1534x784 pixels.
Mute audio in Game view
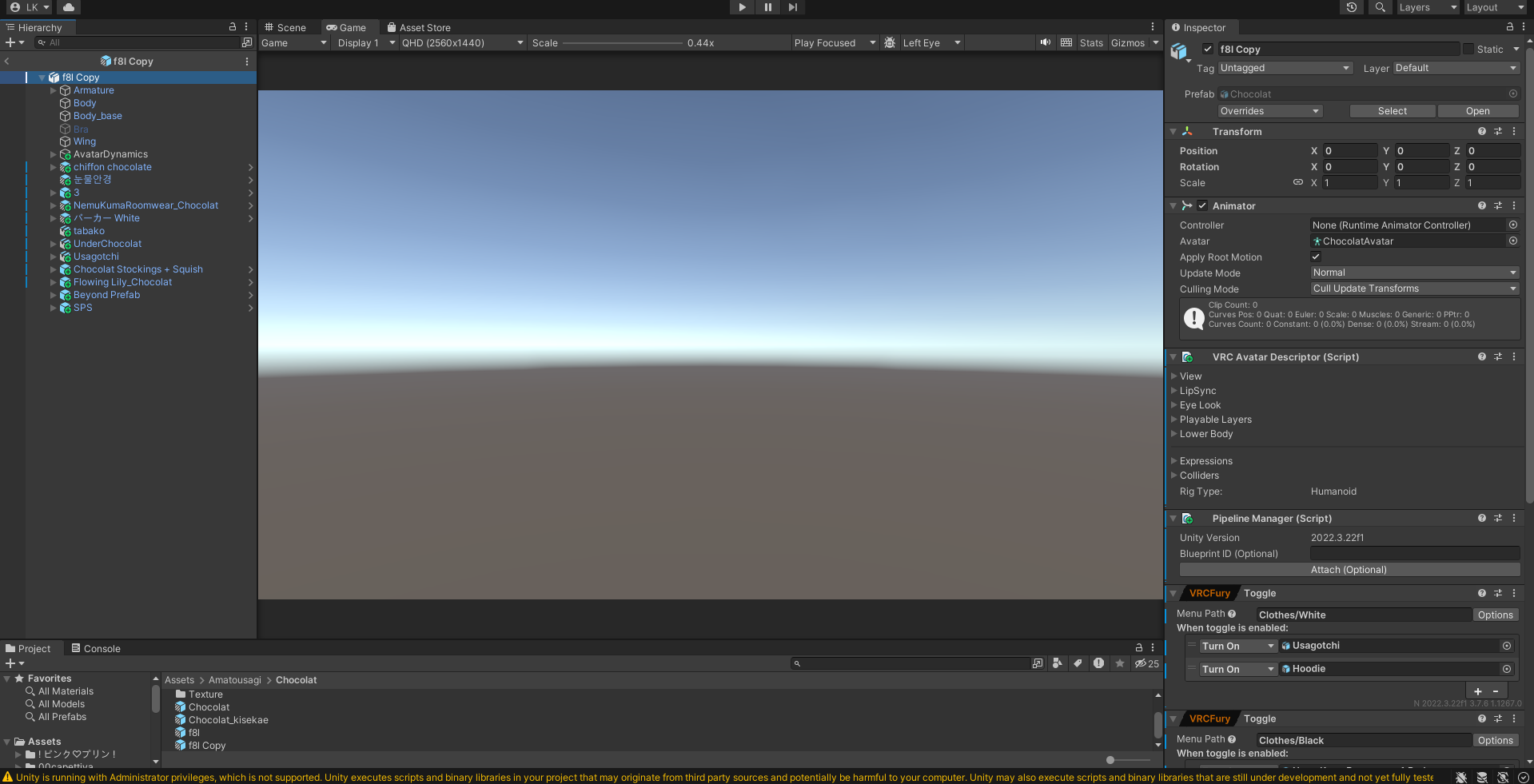pos(1045,42)
